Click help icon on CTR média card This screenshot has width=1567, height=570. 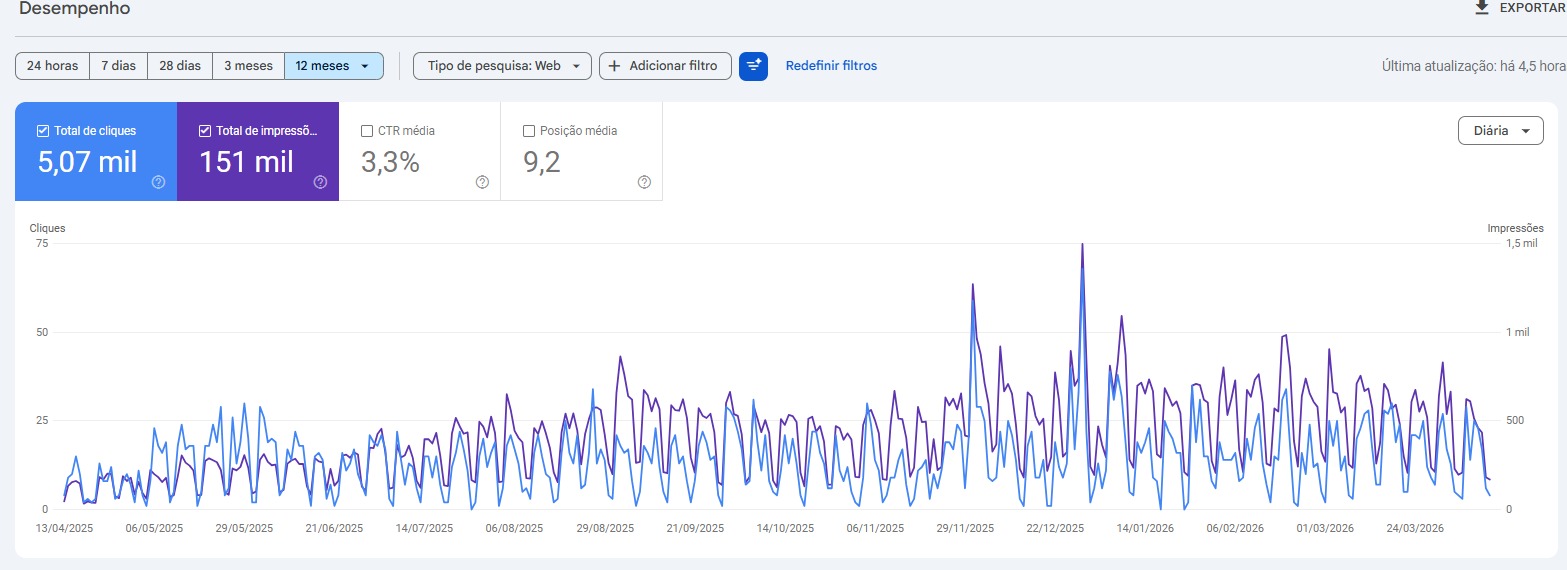[482, 182]
